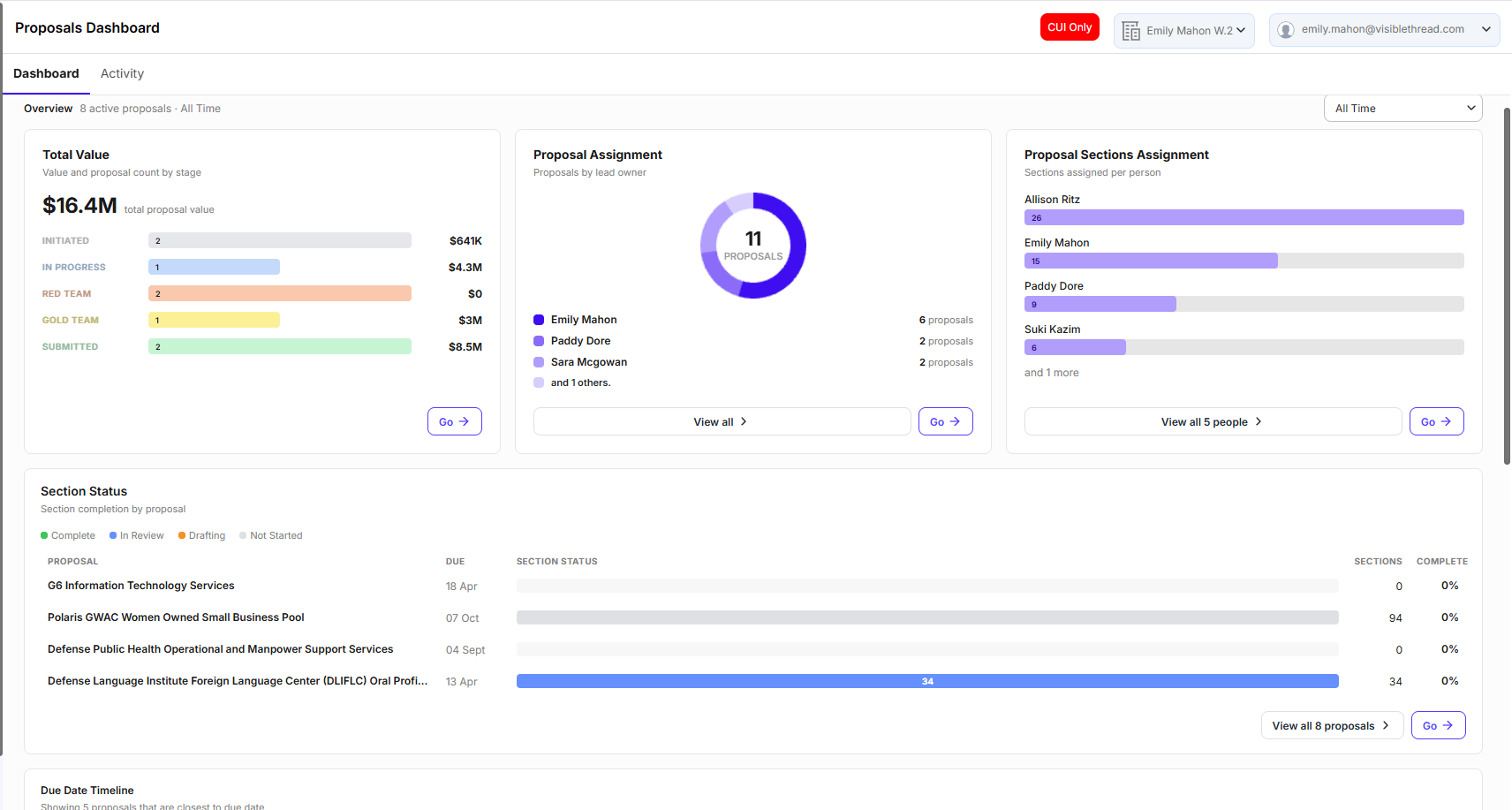Click Paddy Dore sections bar showing 9
Viewport: 1512px width, 810px height.
(1100, 304)
